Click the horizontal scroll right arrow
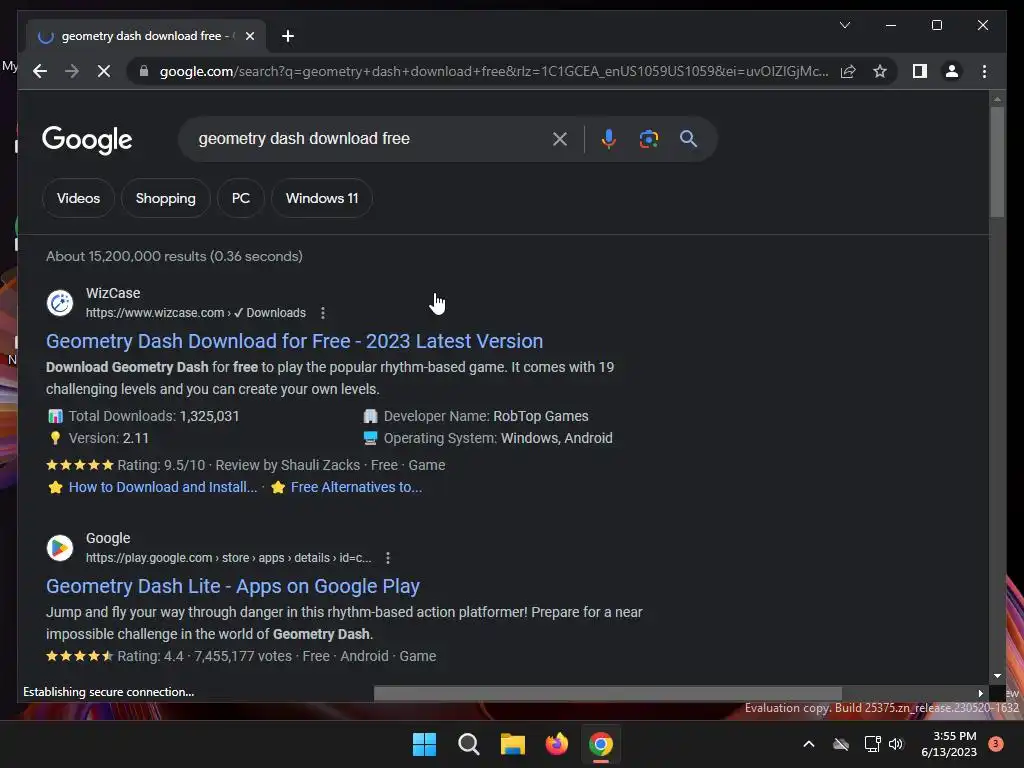This screenshot has height=768, width=1024. pyautogui.click(x=980, y=693)
